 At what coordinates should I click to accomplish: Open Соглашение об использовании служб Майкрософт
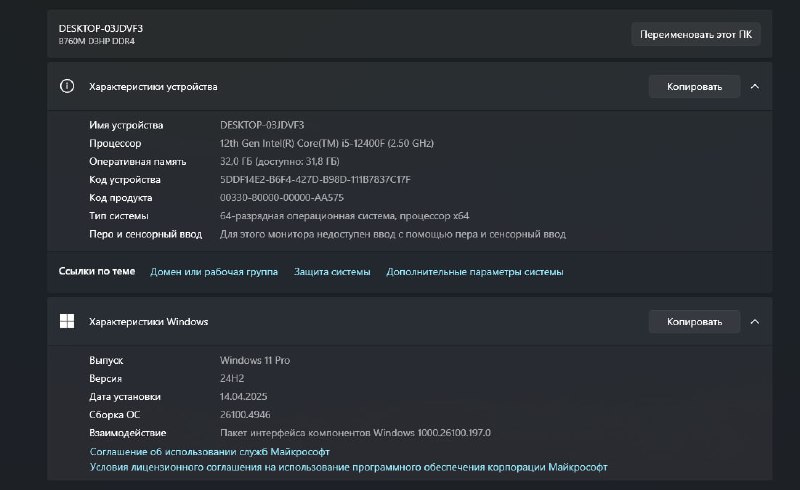[x=210, y=452]
